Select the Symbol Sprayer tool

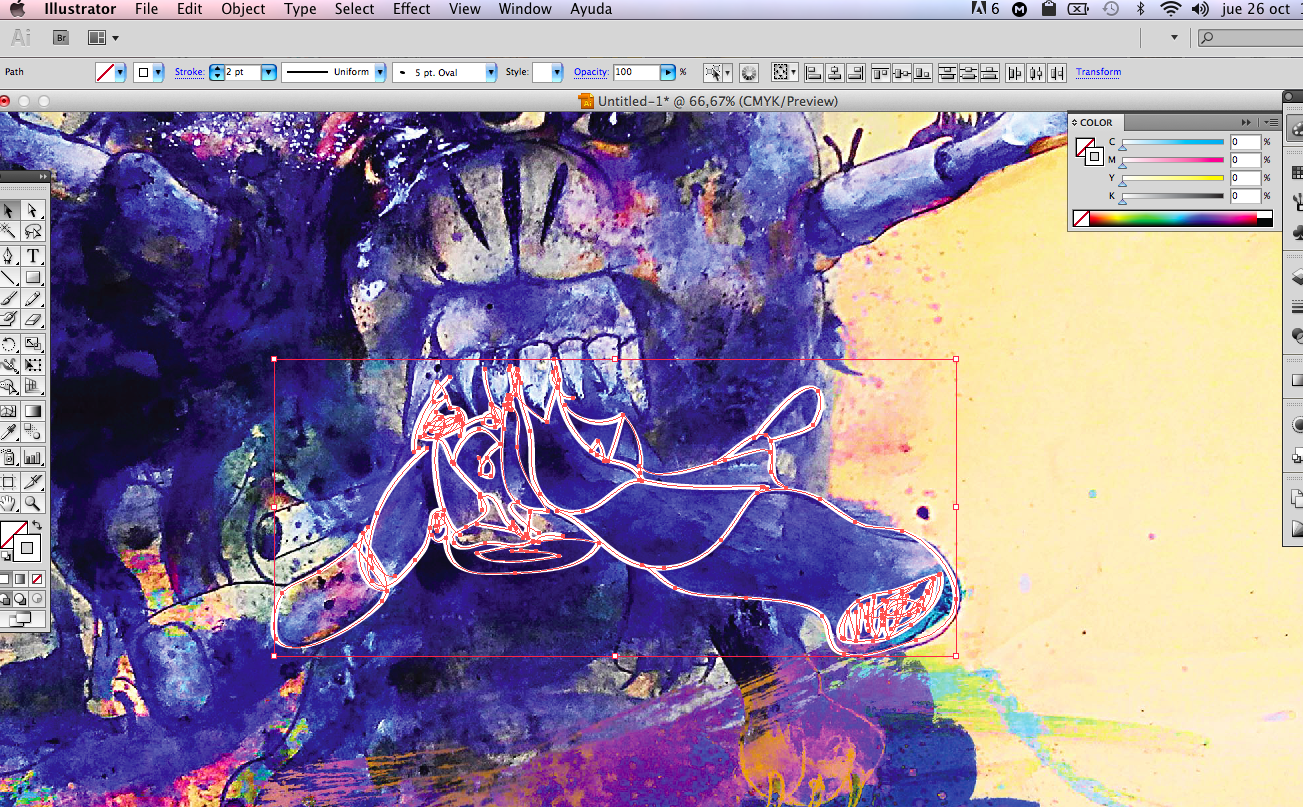(x=9, y=458)
